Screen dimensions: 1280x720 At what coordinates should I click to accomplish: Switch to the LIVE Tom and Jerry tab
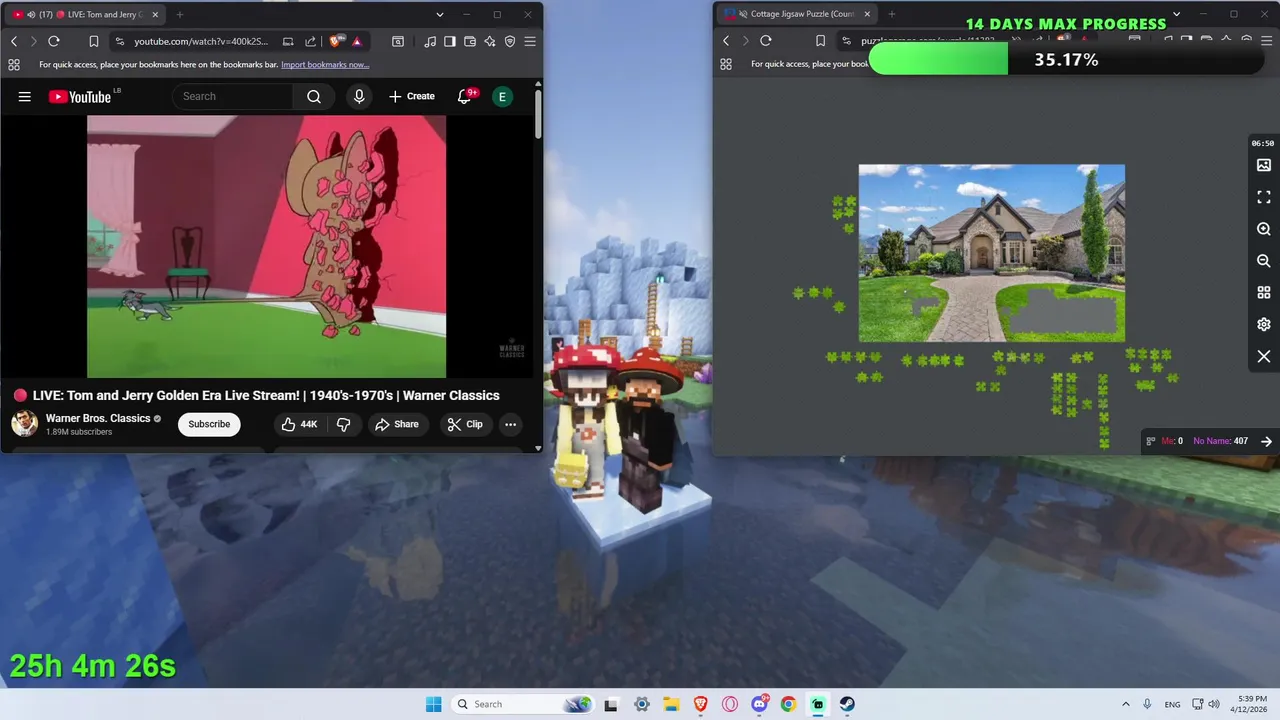click(85, 14)
